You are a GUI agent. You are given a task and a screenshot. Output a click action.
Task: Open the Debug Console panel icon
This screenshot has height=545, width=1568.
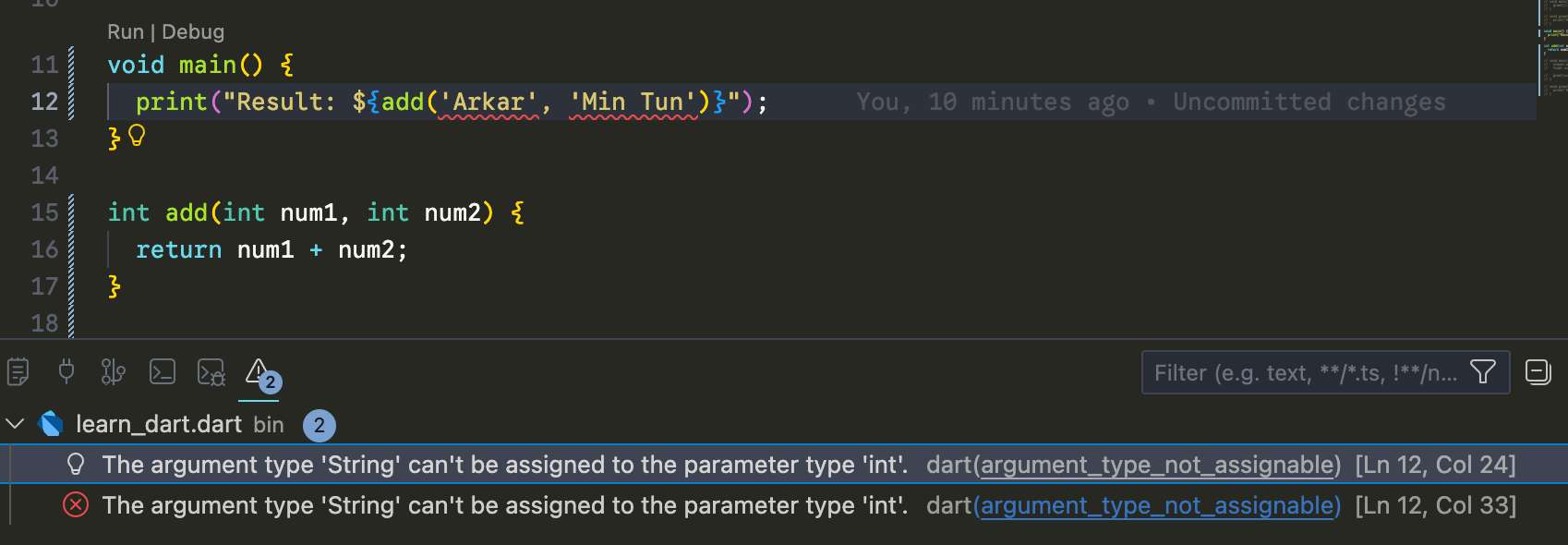coord(211,372)
